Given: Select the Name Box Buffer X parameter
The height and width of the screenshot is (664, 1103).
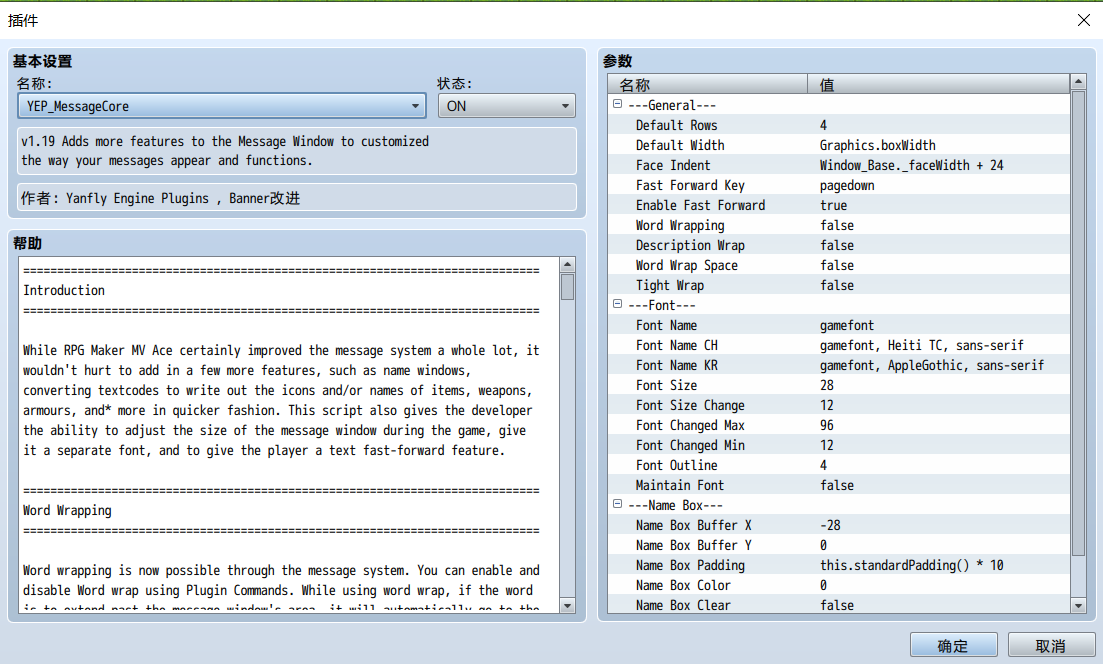Looking at the screenshot, I should coord(839,525).
